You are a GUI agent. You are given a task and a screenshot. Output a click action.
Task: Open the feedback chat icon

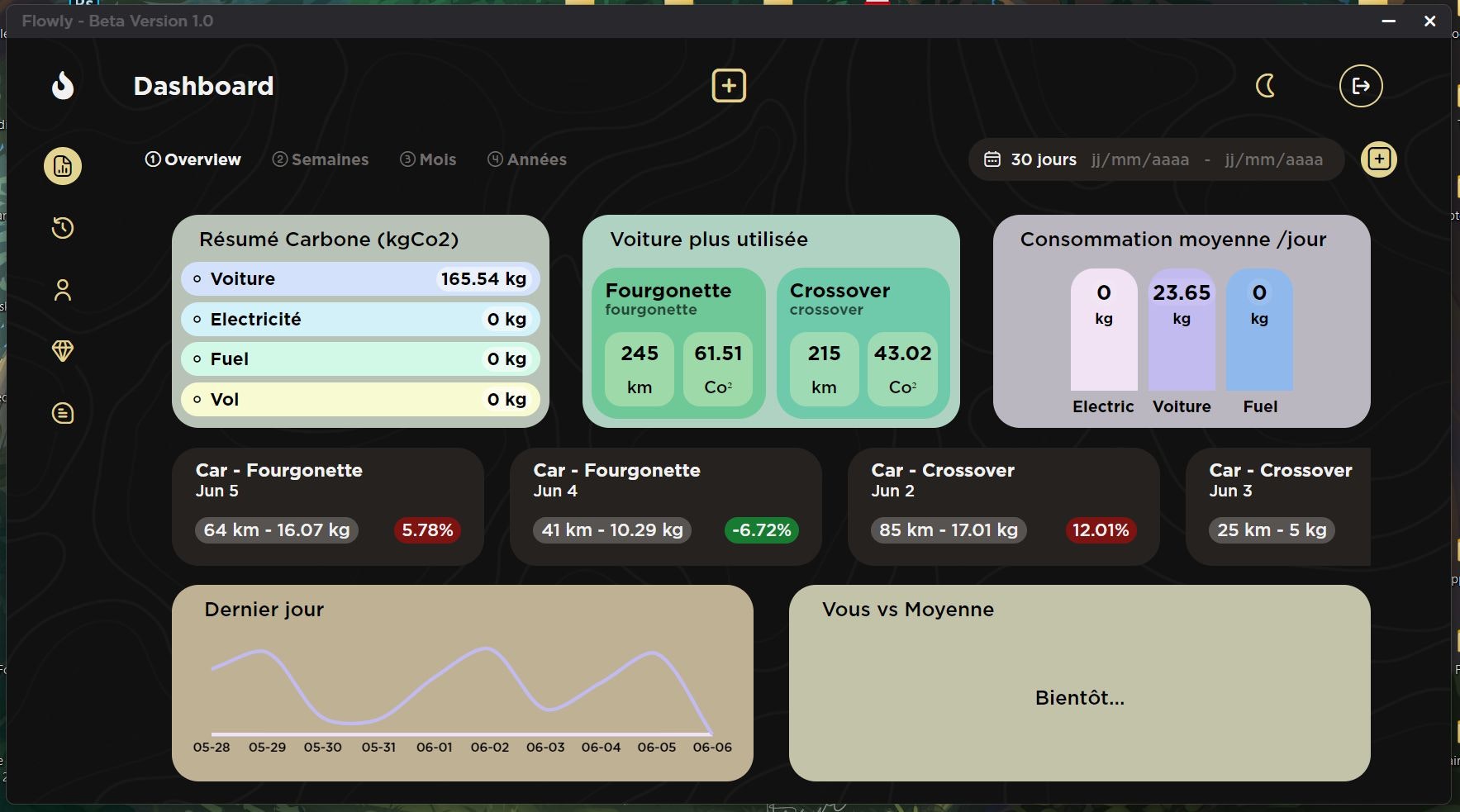(62, 412)
